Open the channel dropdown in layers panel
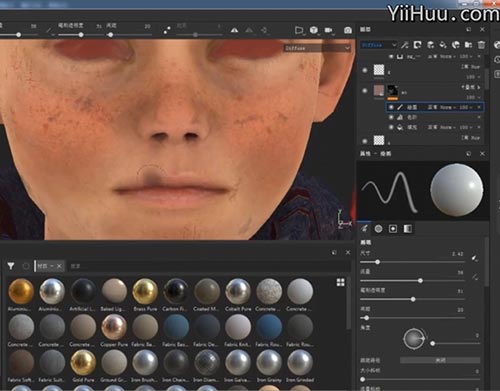 (379, 45)
